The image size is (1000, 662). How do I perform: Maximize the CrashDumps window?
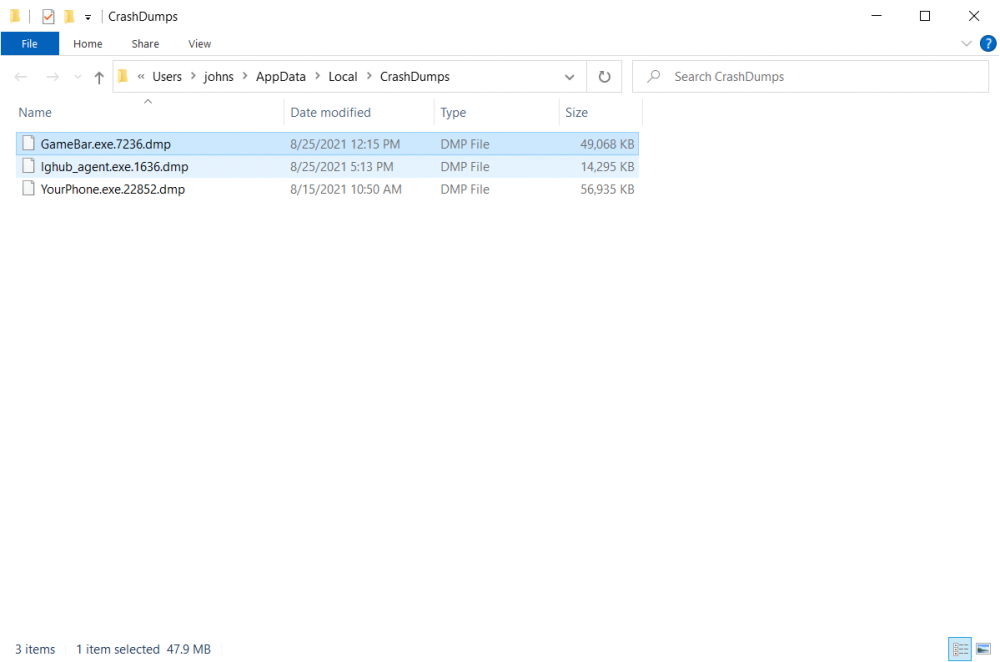click(925, 16)
